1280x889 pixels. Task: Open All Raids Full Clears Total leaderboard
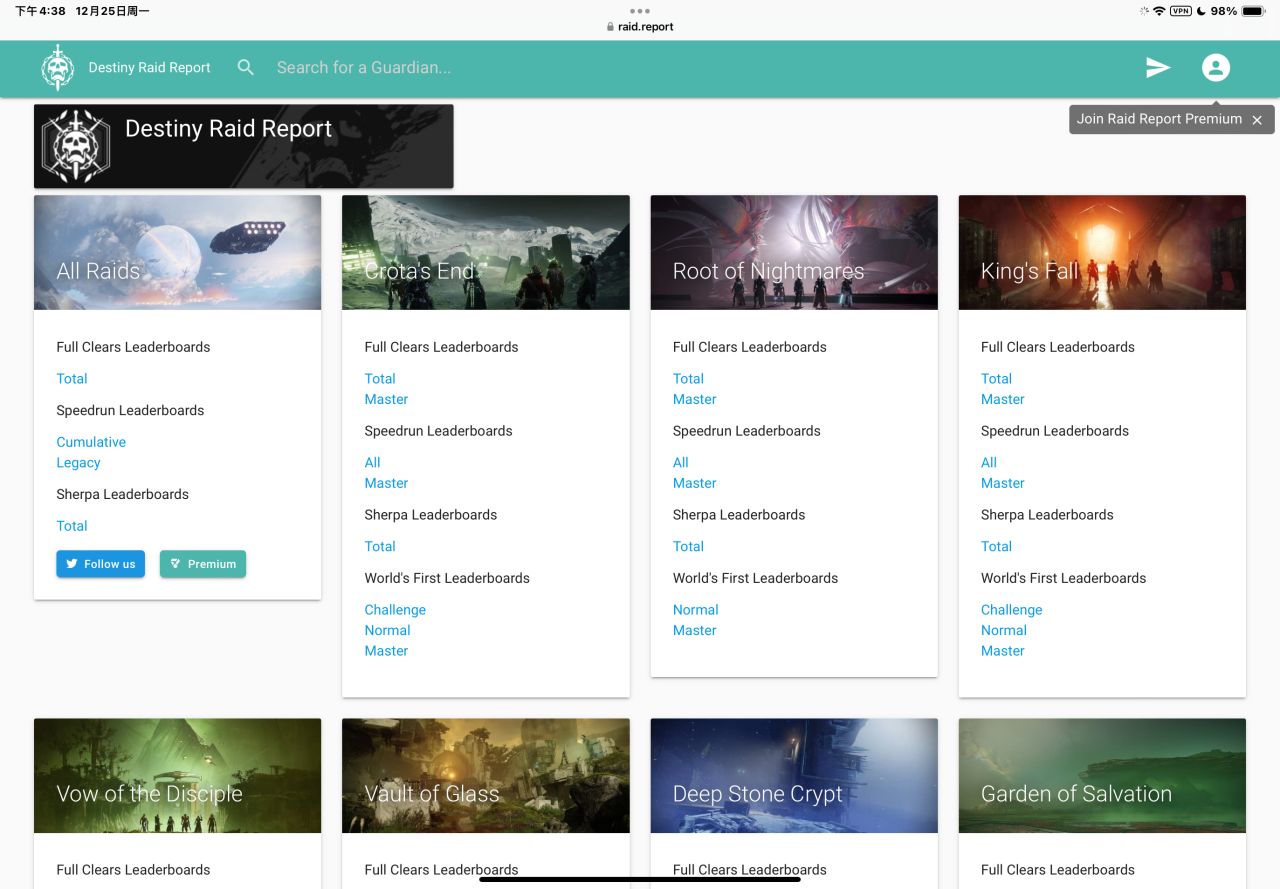(x=72, y=379)
